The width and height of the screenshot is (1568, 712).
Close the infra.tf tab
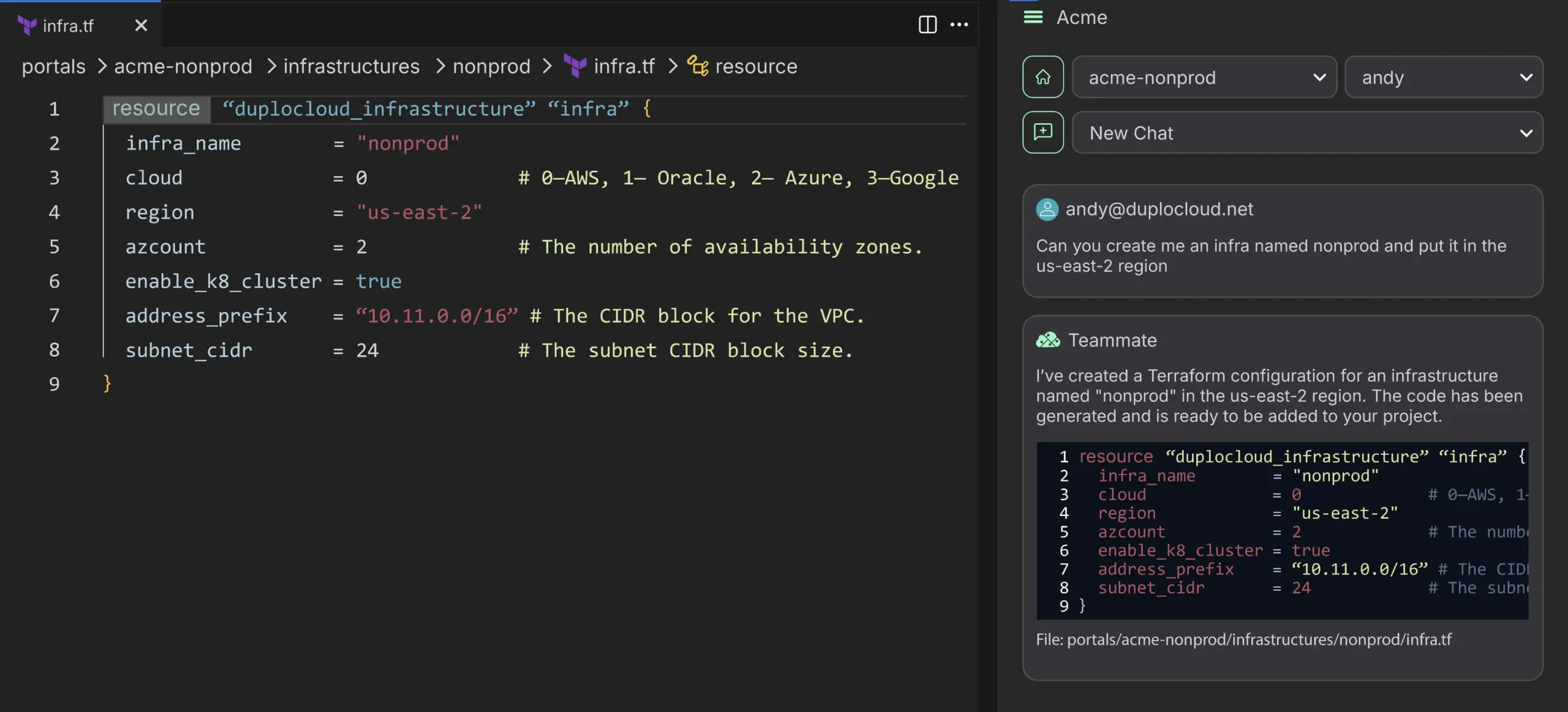point(141,26)
